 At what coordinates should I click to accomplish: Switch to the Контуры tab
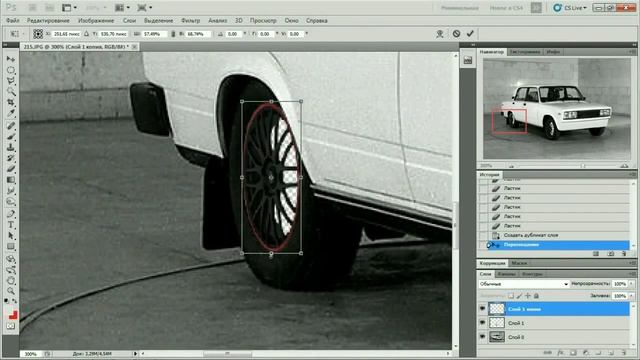tap(532, 274)
